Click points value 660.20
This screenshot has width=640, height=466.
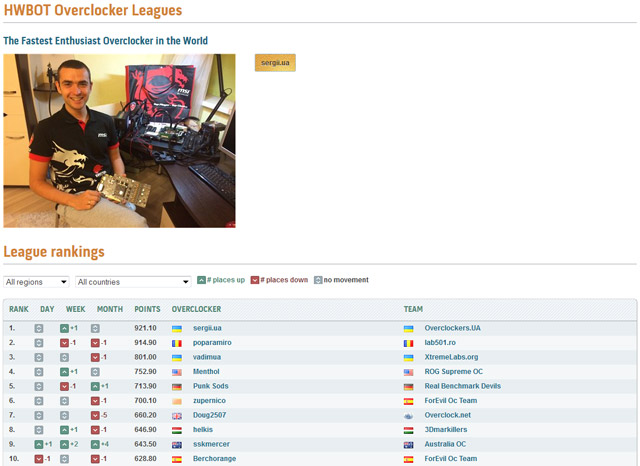click(x=145, y=415)
